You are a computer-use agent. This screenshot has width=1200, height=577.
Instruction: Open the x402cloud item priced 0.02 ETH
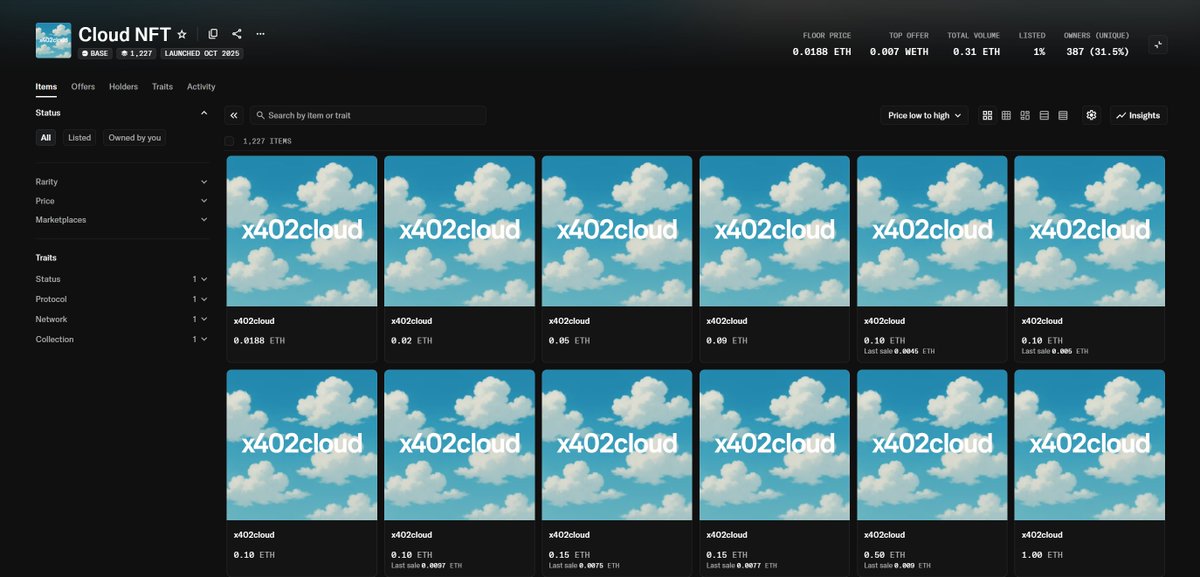(x=459, y=258)
